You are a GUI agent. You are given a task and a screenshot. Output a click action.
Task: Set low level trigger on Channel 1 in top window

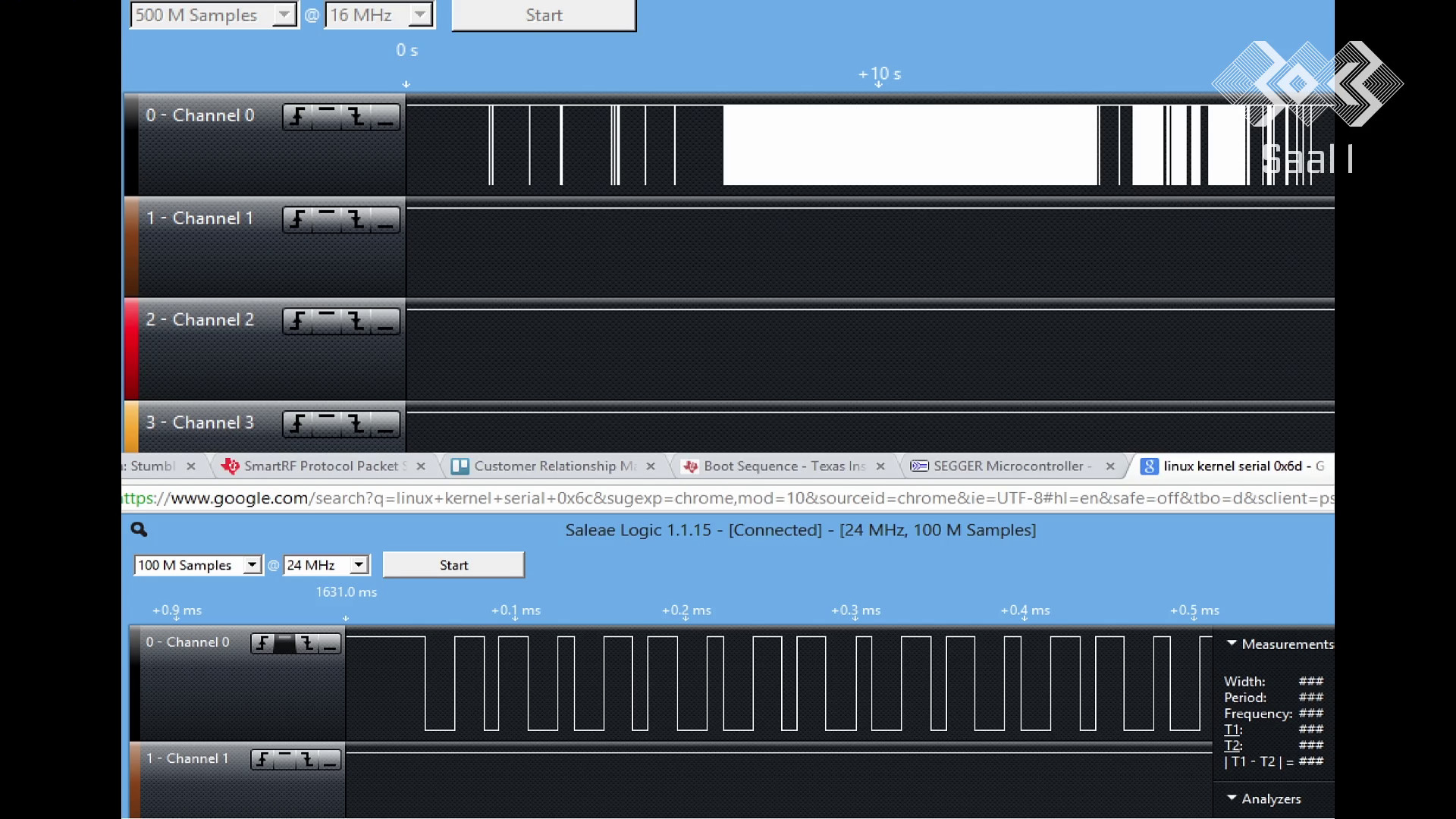click(x=385, y=220)
